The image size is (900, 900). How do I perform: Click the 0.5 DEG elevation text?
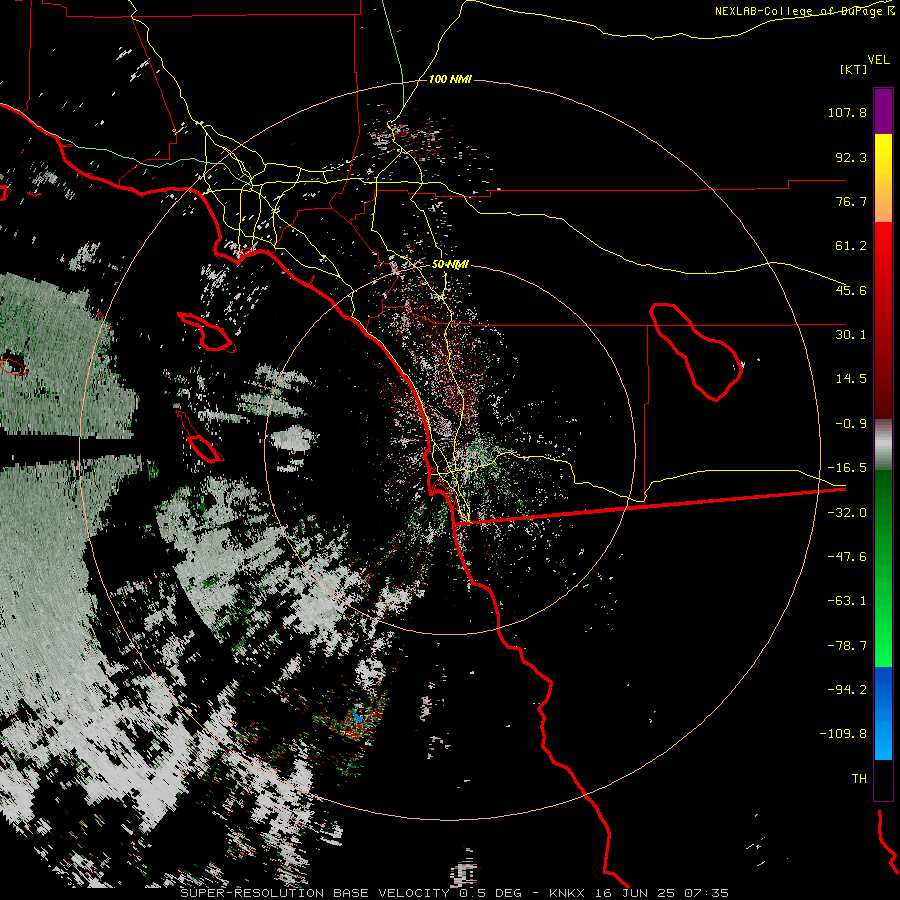point(490,893)
